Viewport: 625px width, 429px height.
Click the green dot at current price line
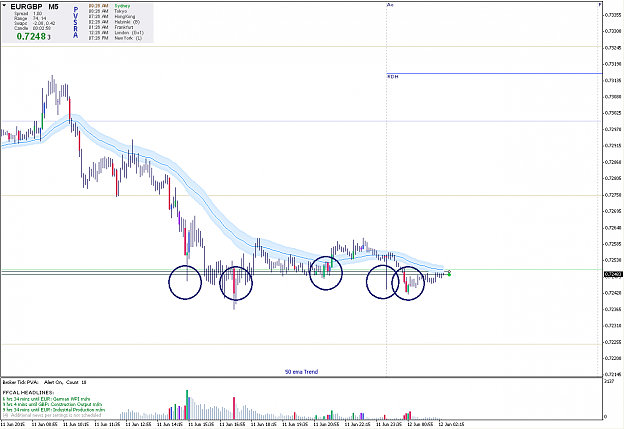pos(449,274)
